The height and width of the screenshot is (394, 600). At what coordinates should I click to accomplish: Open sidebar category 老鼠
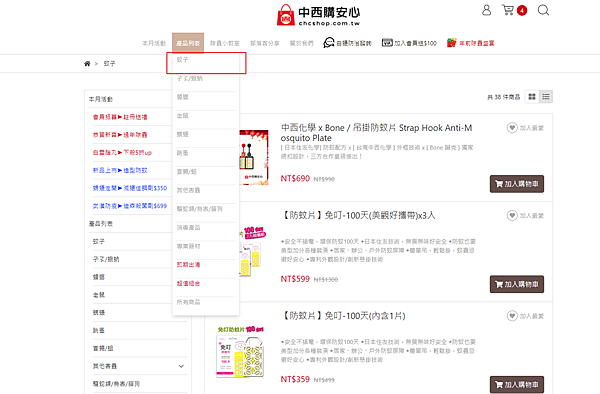pos(99,295)
